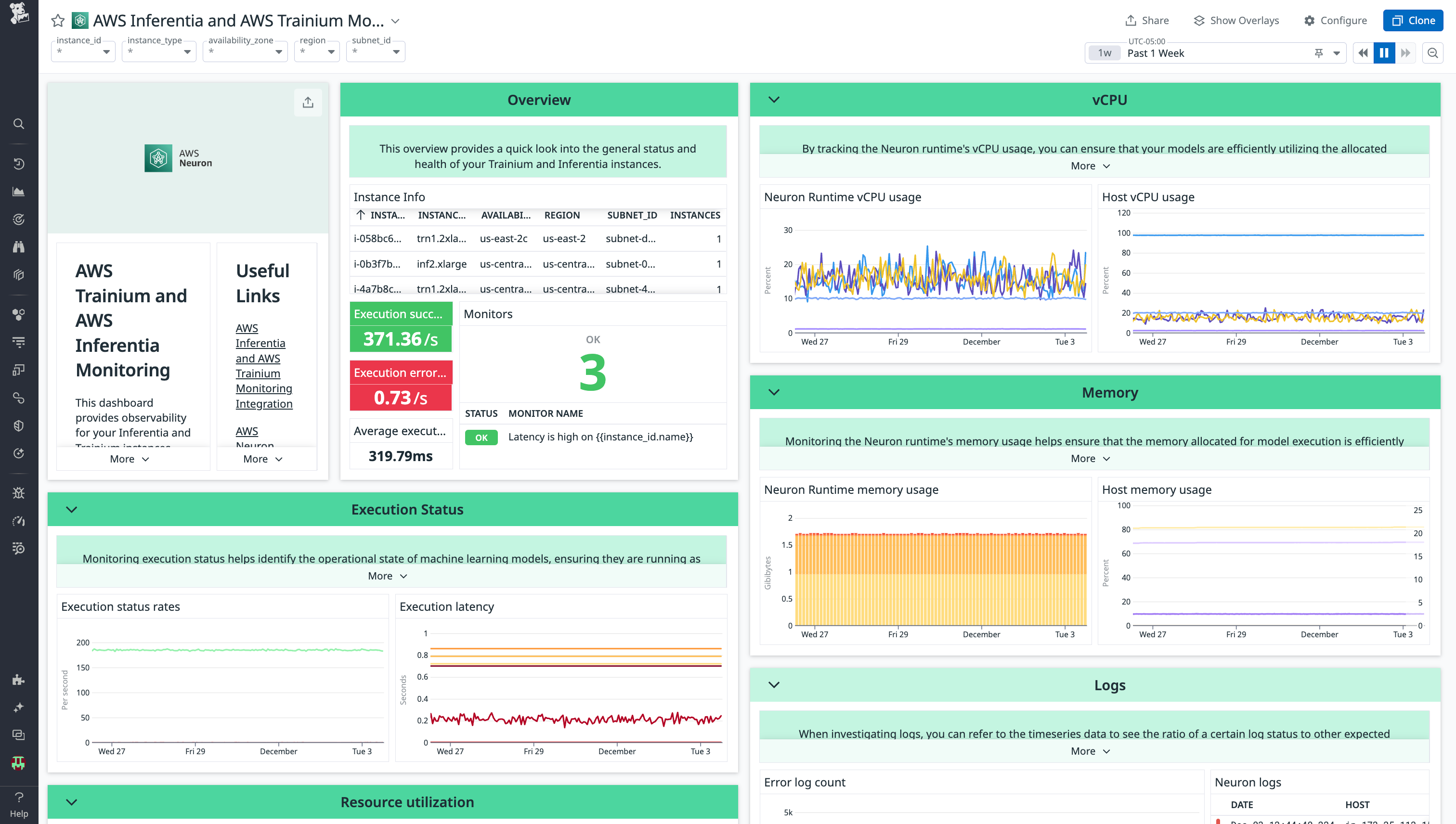This screenshot has height=824, width=1456.
Task: Click the Clone button
Action: click(1413, 20)
